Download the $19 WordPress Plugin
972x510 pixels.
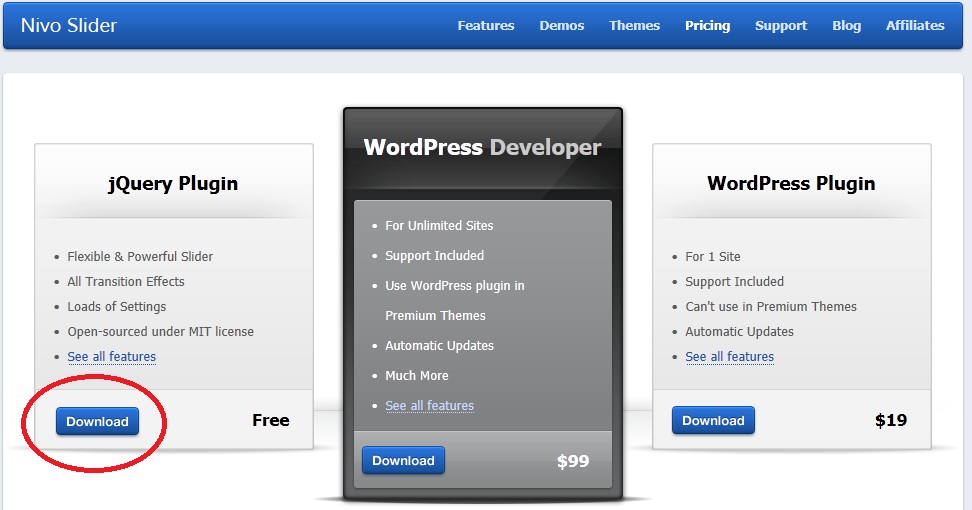[713, 421]
